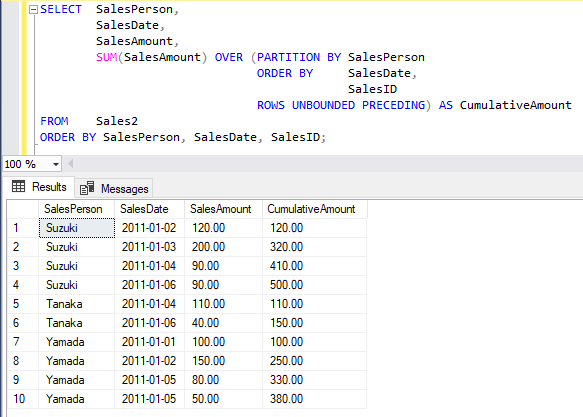Click the date cell 2011-01-03
583x417 pixels.
click(x=149, y=247)
